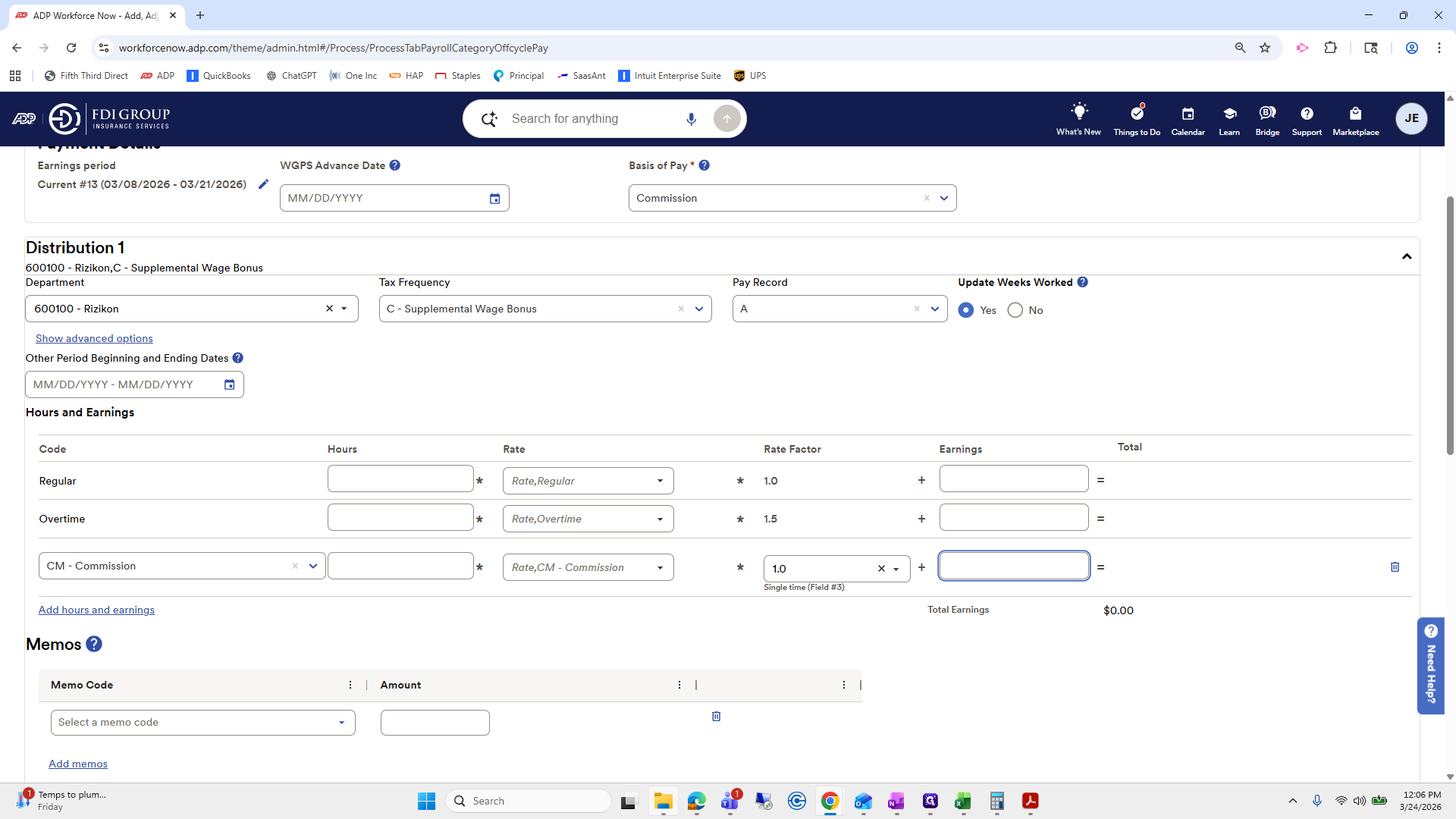Select No for Update Weeks Worked
The height and width of the screenshot is (819, 1456).
click(1015, 310)
